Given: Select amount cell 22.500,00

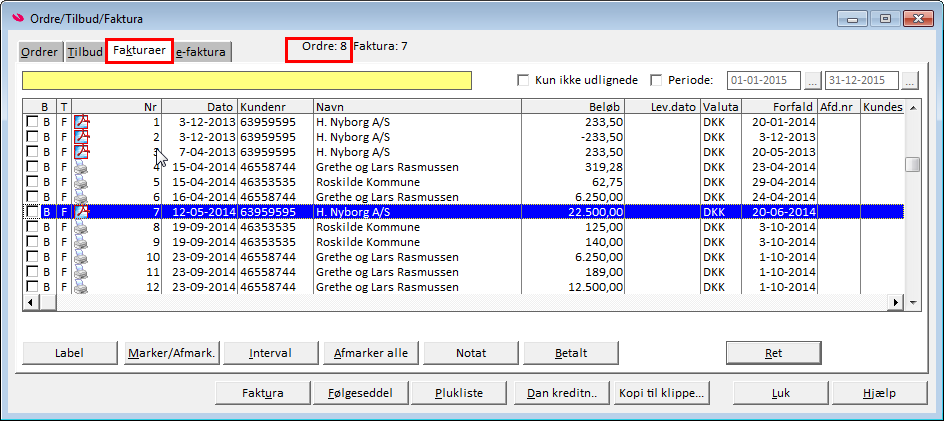Looking at the screenshot, I should tap(573, 212).
